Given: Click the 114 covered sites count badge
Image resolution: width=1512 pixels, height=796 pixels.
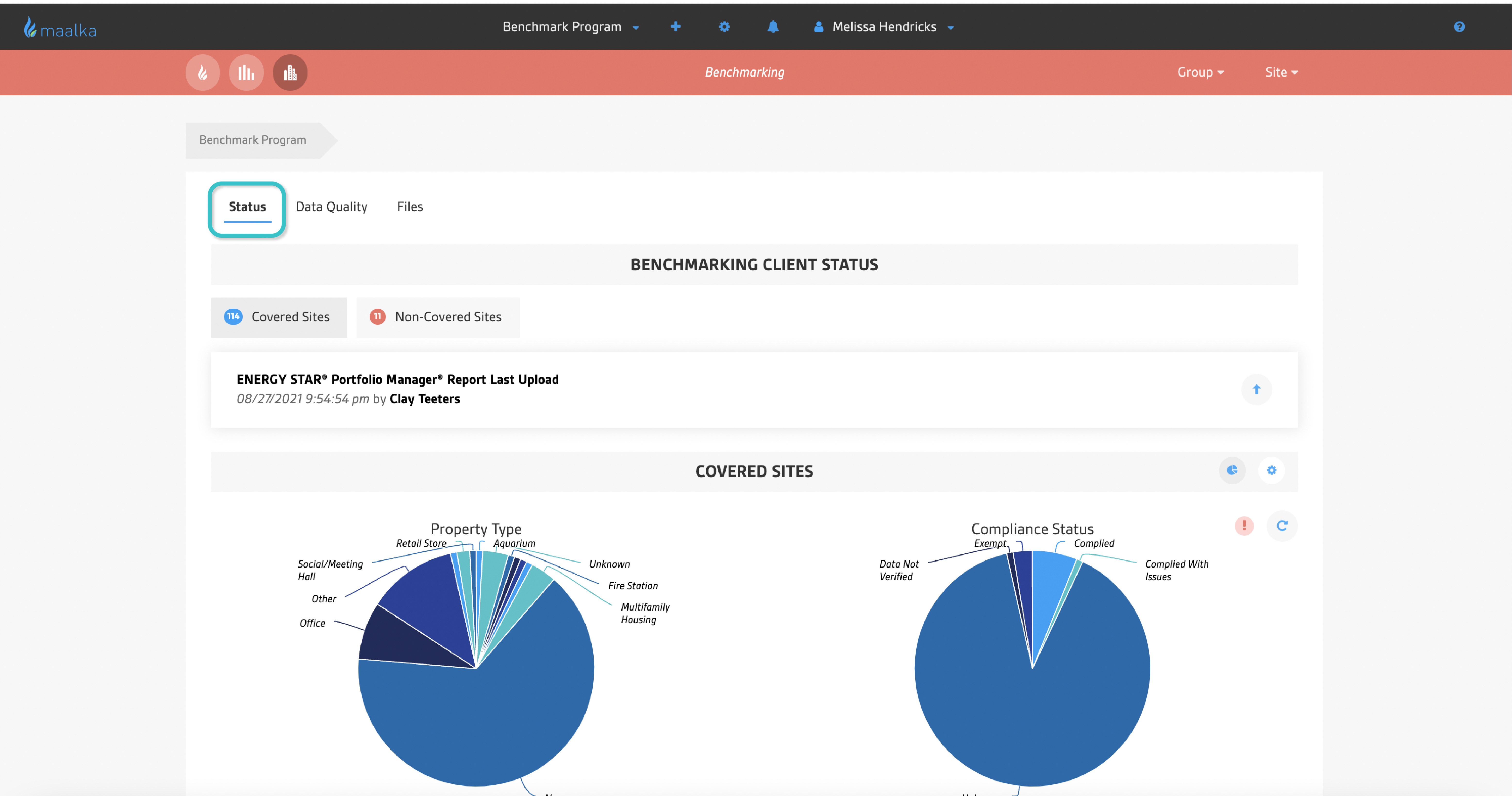Looking at the screenshot, I should pyautogui.click(x=233, y=316).
